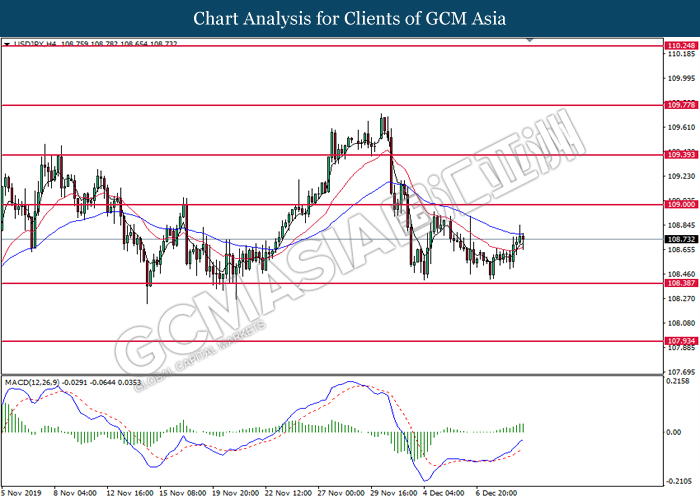Click the MACD scale value 0.00
The image size is (700, 500).
tap(674, 432)
